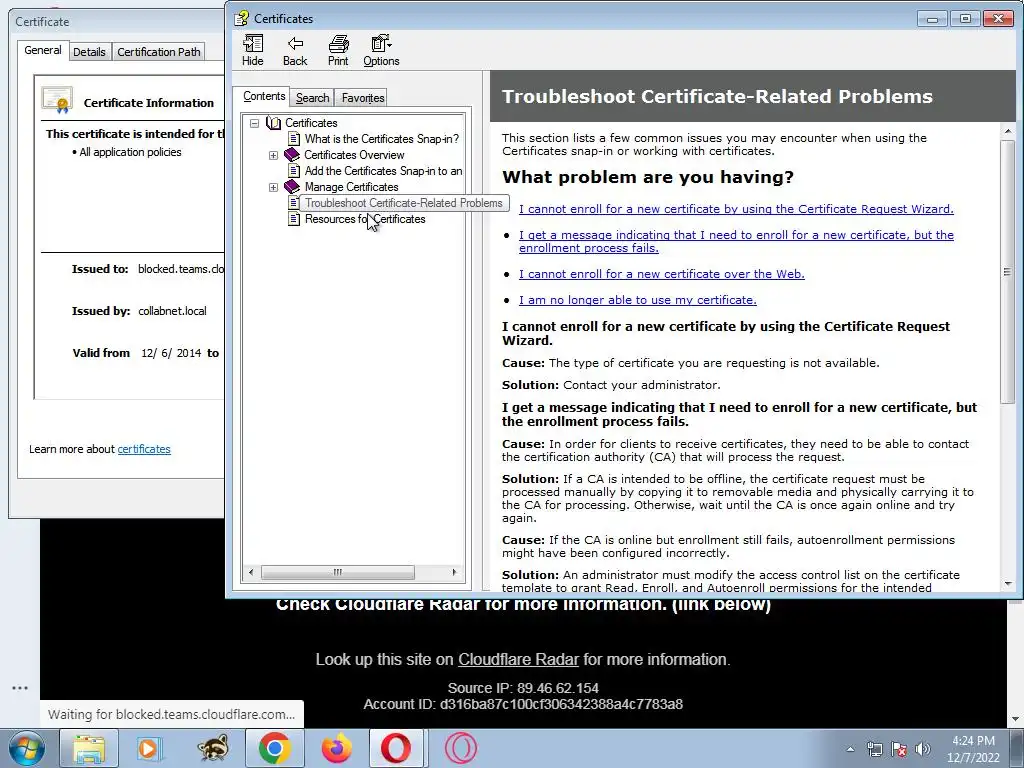1024x768 pixels.
Task: Open Add the Certificates Snap-in topic
Action: coord(383,171)
